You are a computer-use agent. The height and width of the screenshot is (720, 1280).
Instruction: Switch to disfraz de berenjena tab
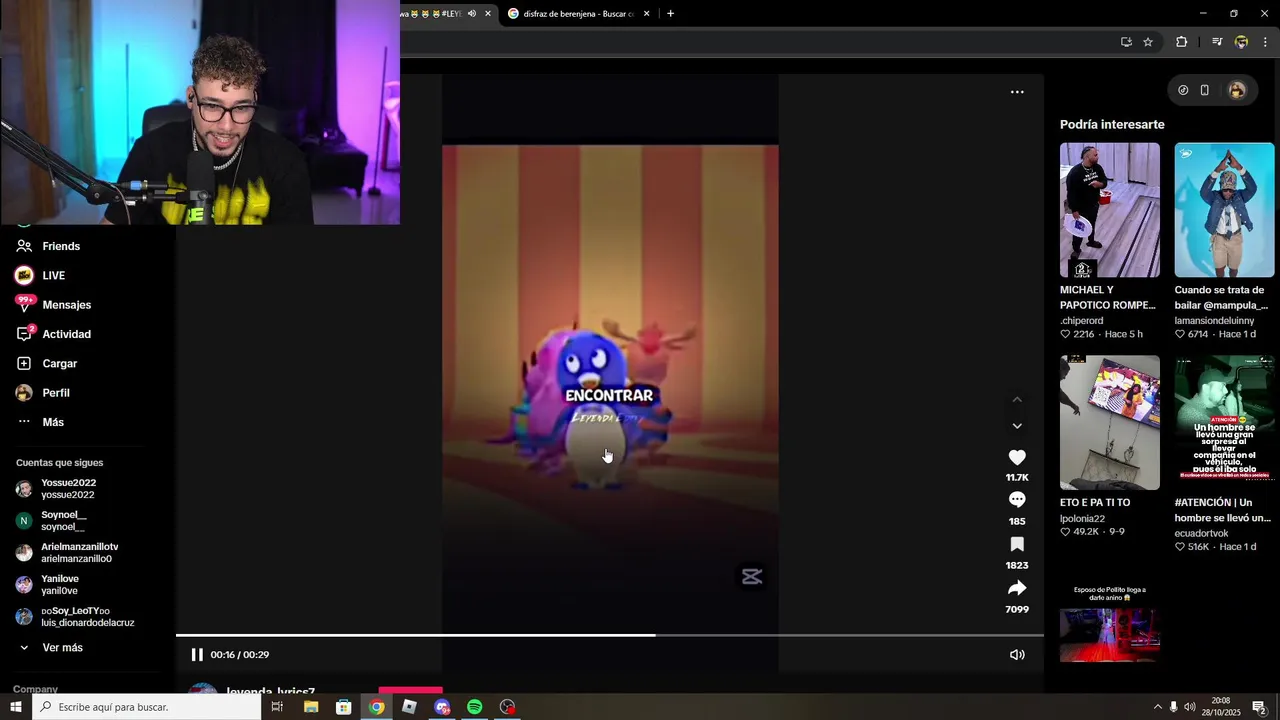(x=576, y=14)
